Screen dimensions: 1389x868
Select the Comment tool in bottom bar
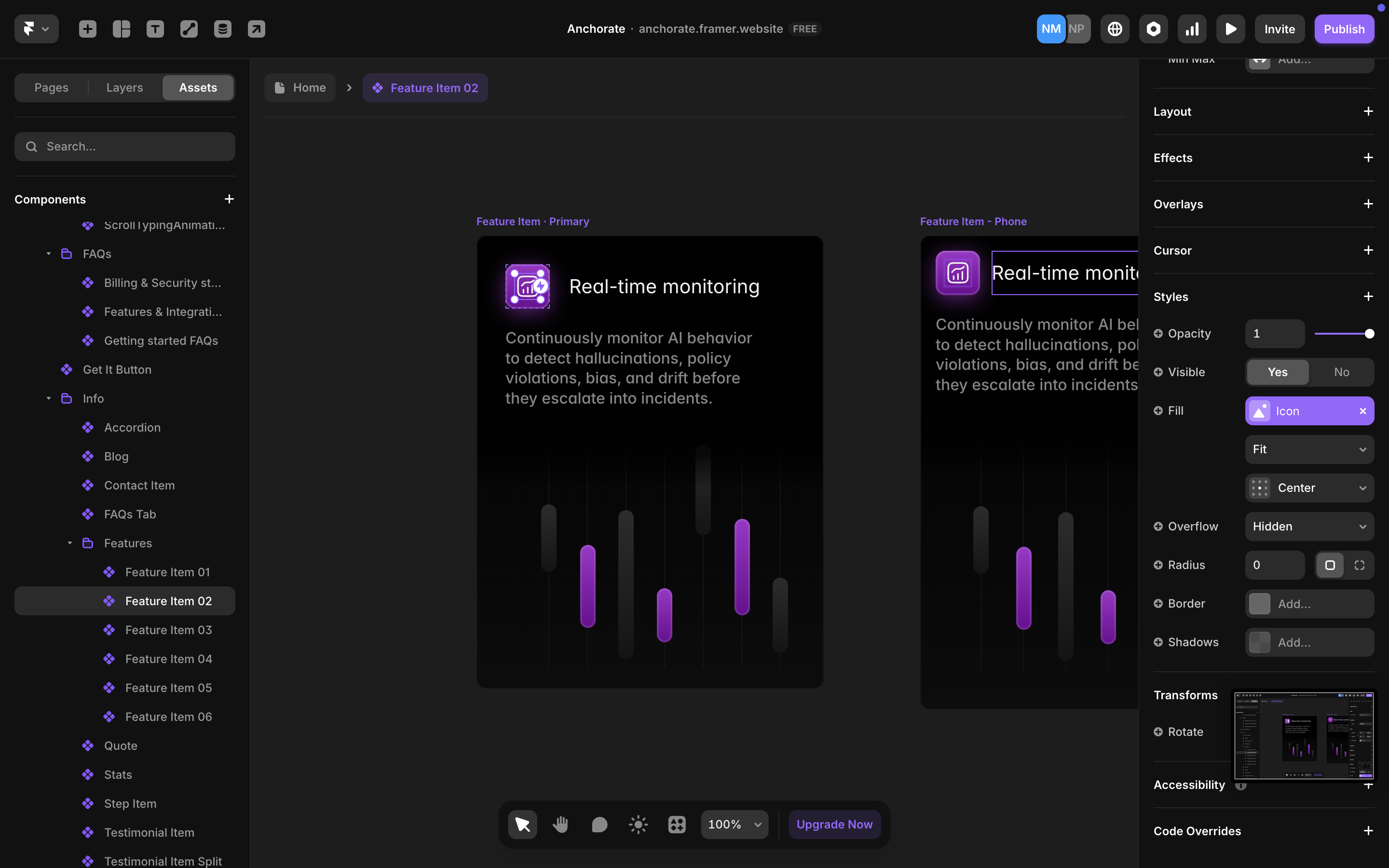click(x=599, y=825)
